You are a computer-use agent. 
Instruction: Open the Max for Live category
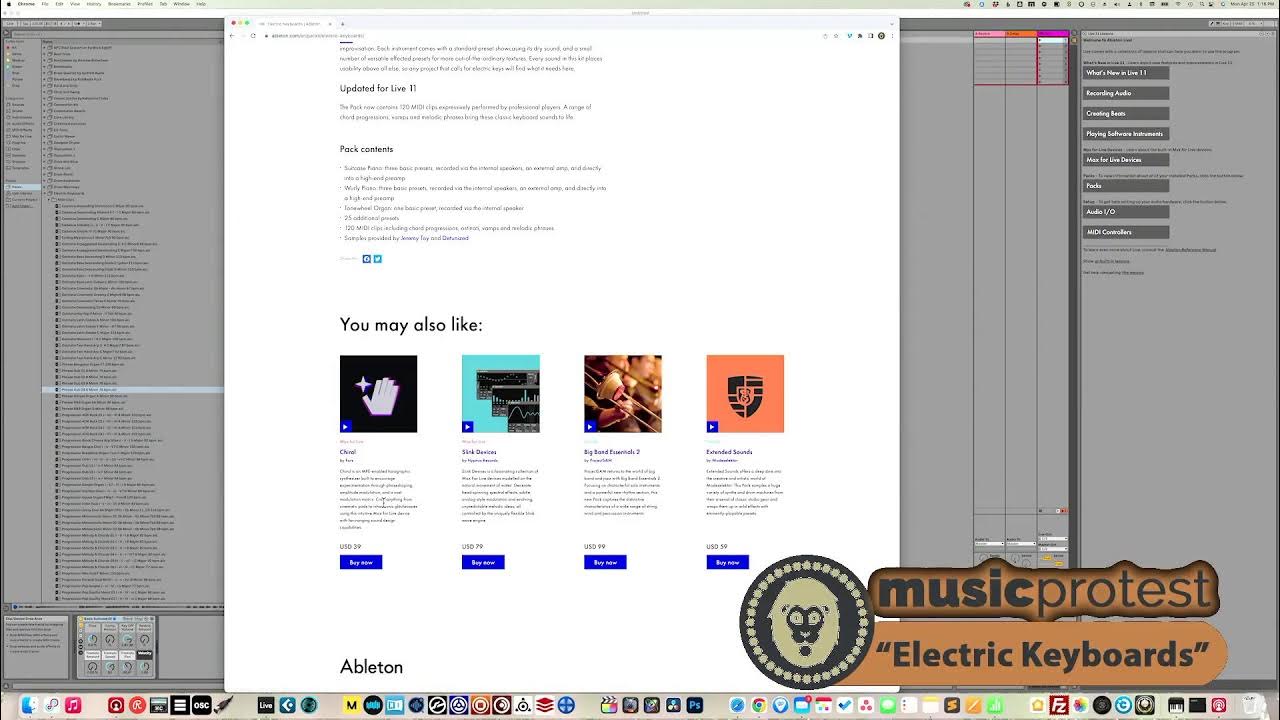click(21, 136)
